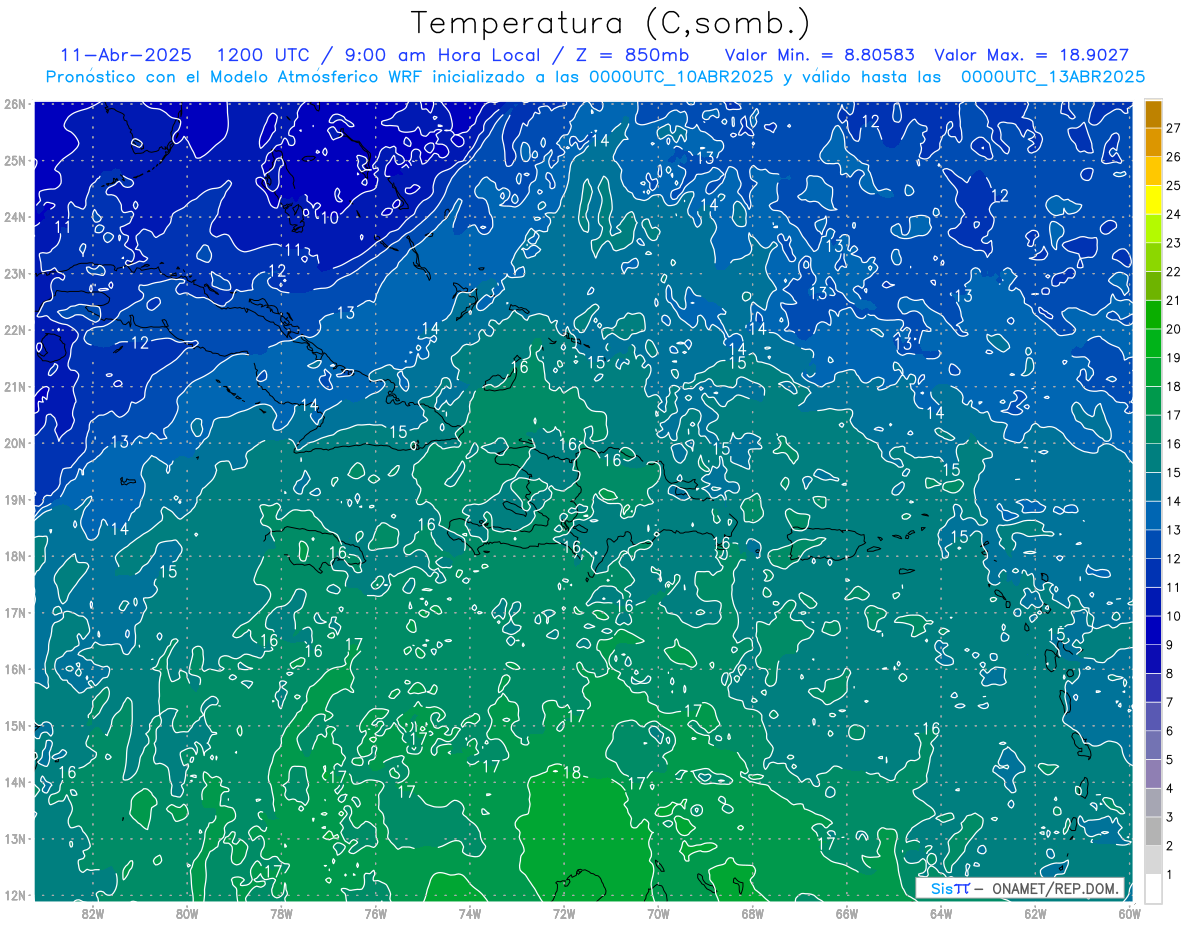Click the '13N' latitude axis label
The image size is (1200, 927).
14,838
